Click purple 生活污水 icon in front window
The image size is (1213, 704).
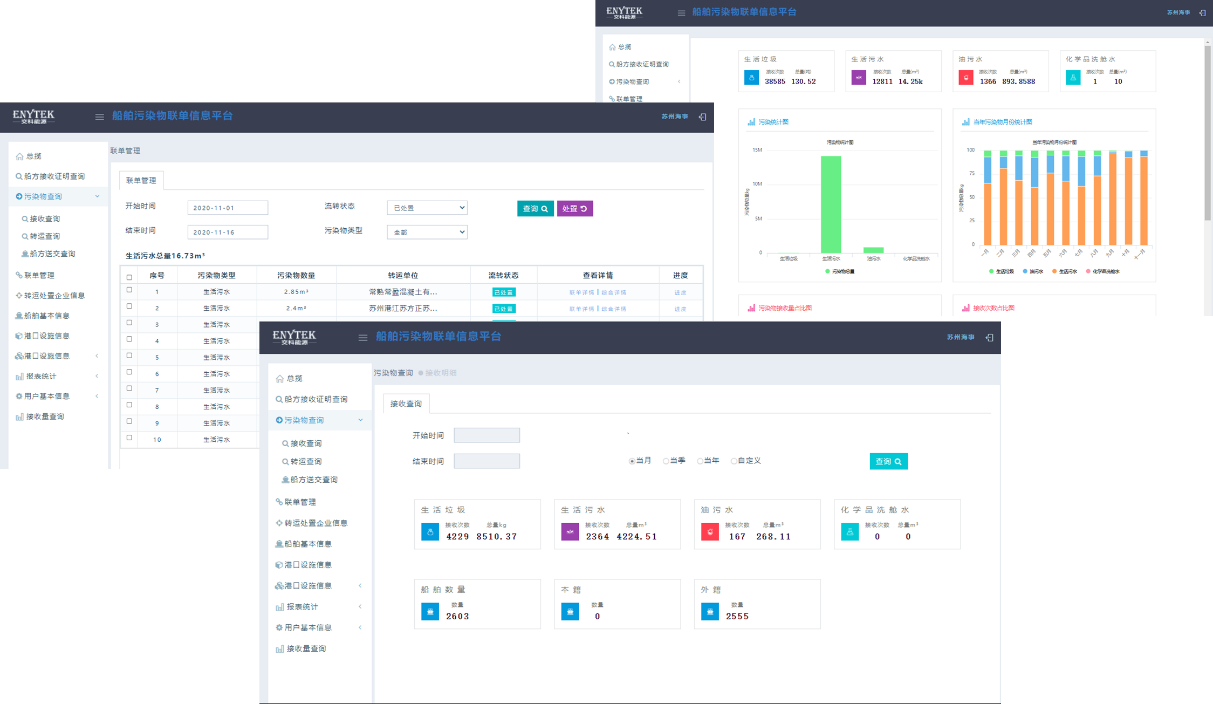570,533
